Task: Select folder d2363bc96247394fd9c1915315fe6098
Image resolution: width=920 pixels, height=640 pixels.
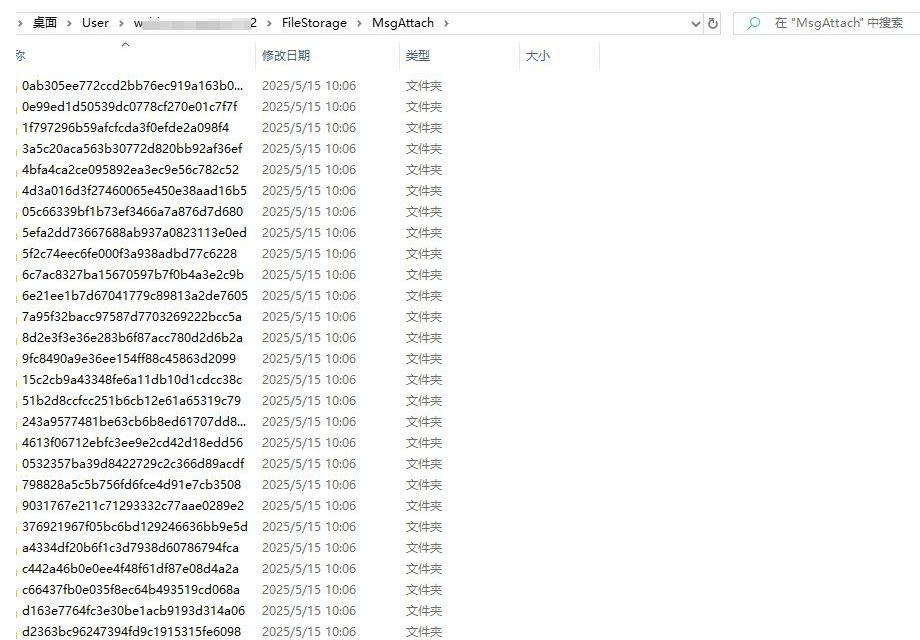Action: (x=131, y=632)
